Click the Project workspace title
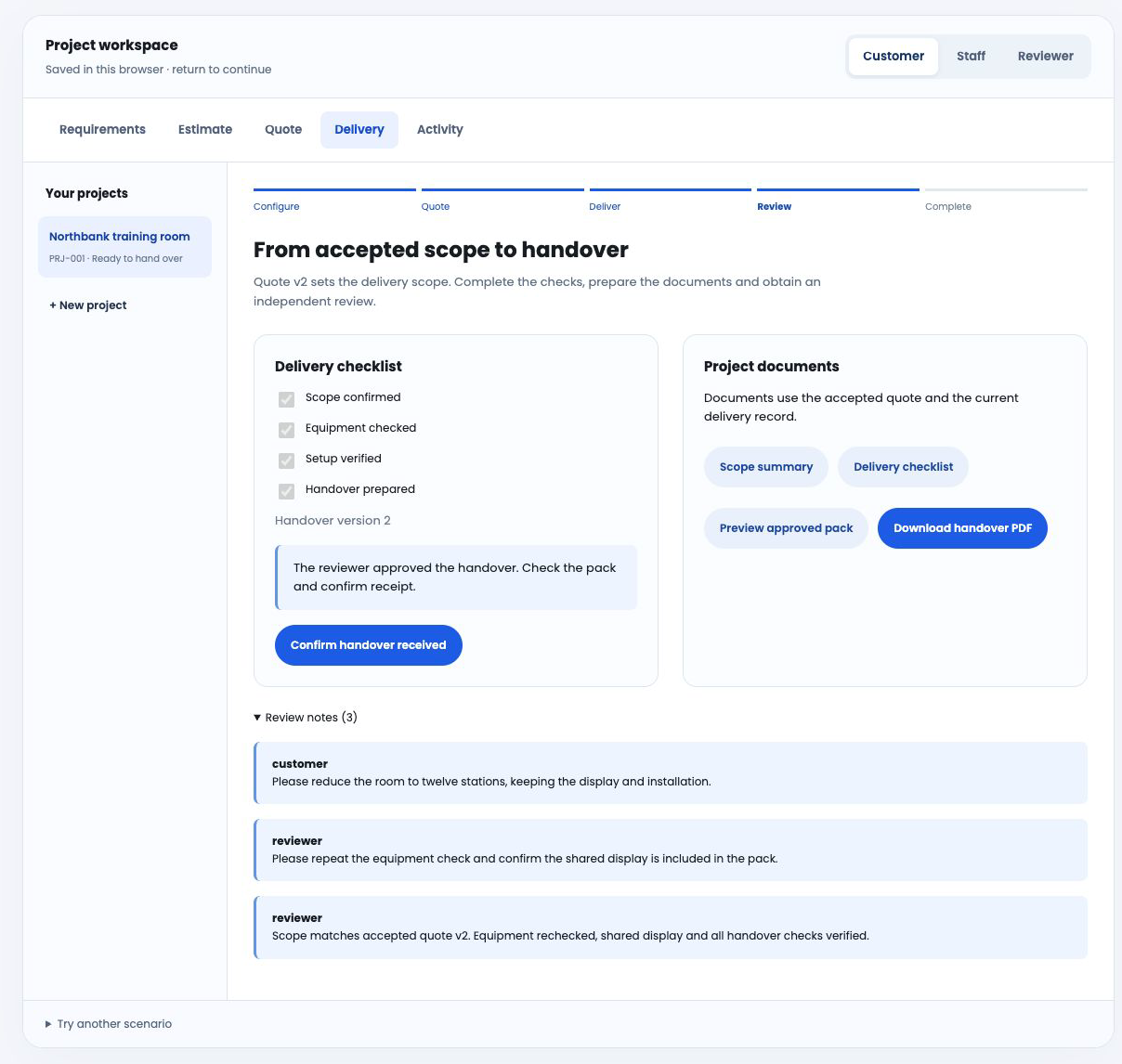Viewport: 1122px width, 1064px height. click(111, 45)
